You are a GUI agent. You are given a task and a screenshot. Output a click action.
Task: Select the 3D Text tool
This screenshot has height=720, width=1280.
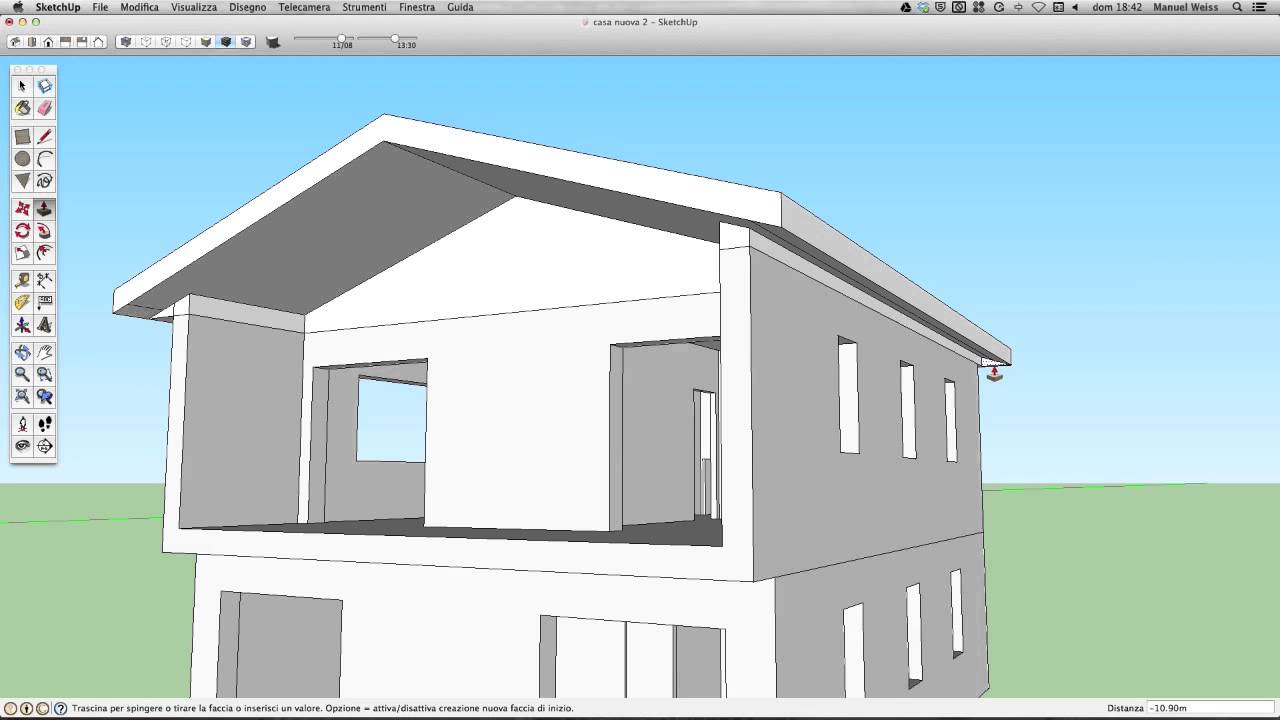coord(45,325)
